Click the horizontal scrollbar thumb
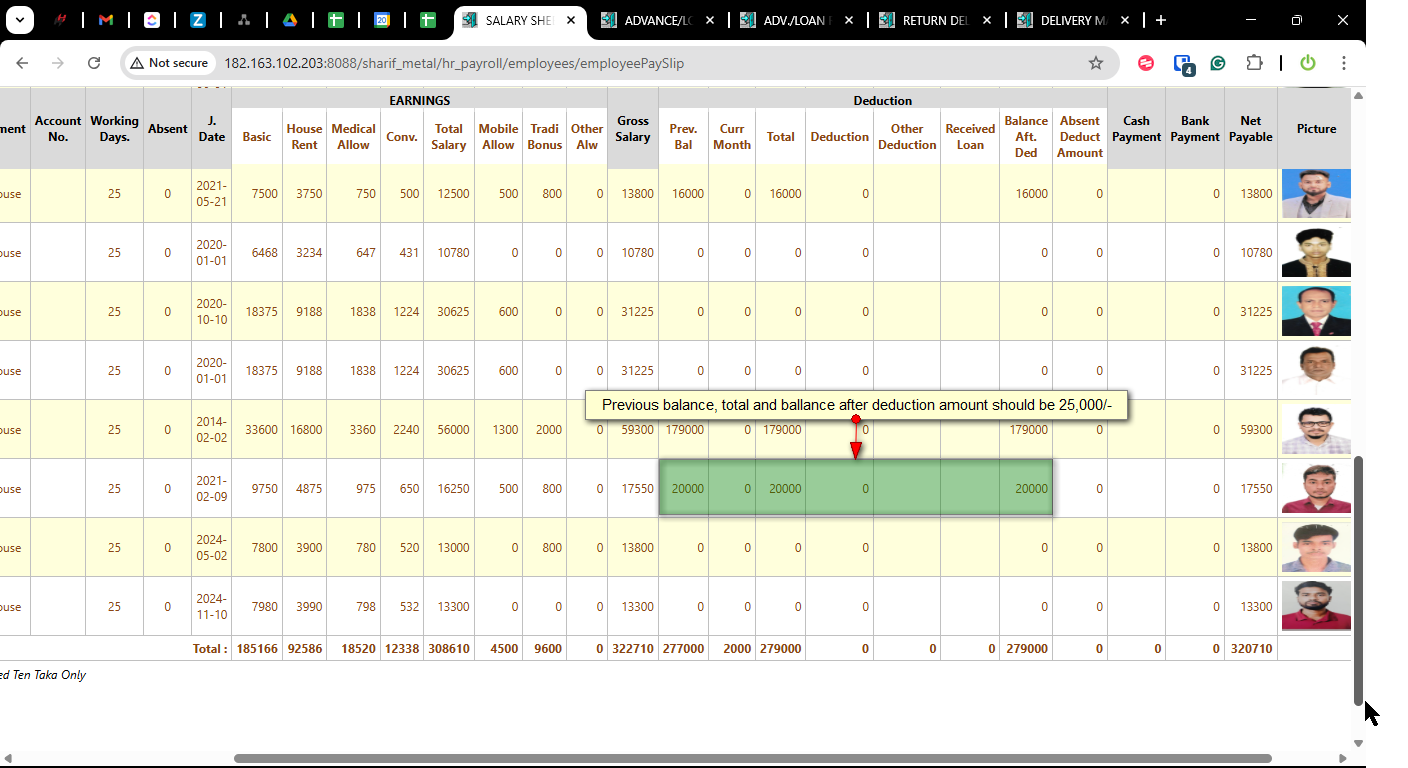The image size is (1408, 768). coord(752,758)
